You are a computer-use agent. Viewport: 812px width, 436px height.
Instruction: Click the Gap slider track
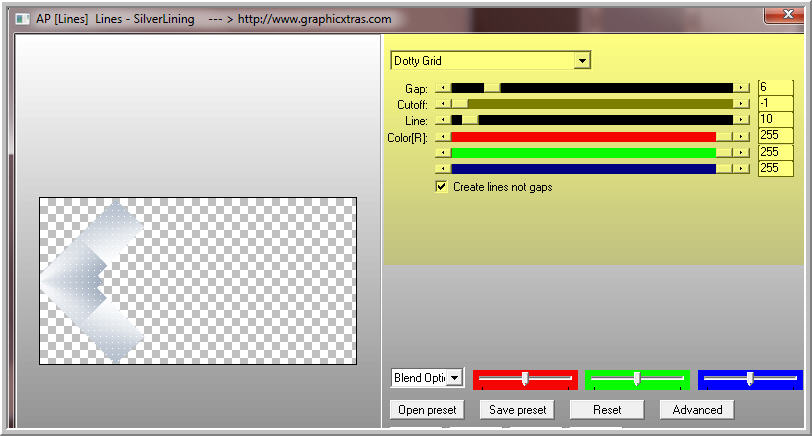592,89
